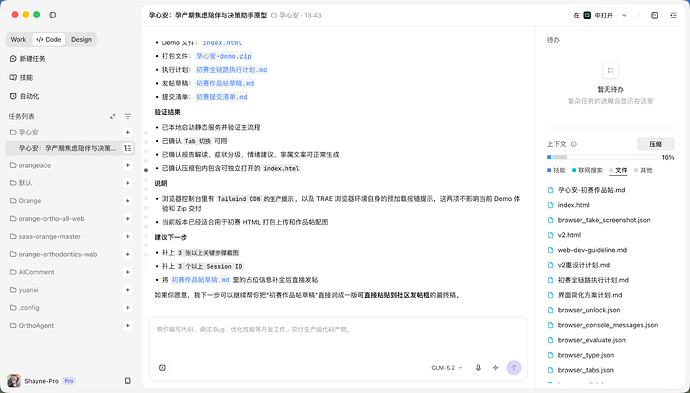This screenshot has height=393, width=690.
Task: Click the 新建任务 new task icon
Action: tap(13, 59)
